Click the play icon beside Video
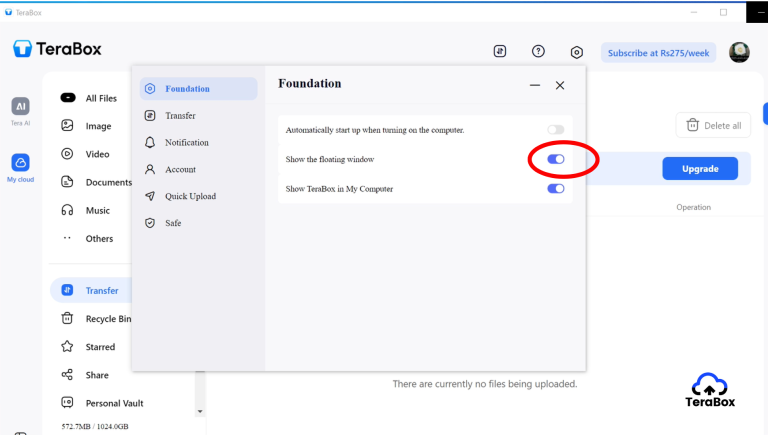Viewport: 768px width, 435px height. coord(67,154)
